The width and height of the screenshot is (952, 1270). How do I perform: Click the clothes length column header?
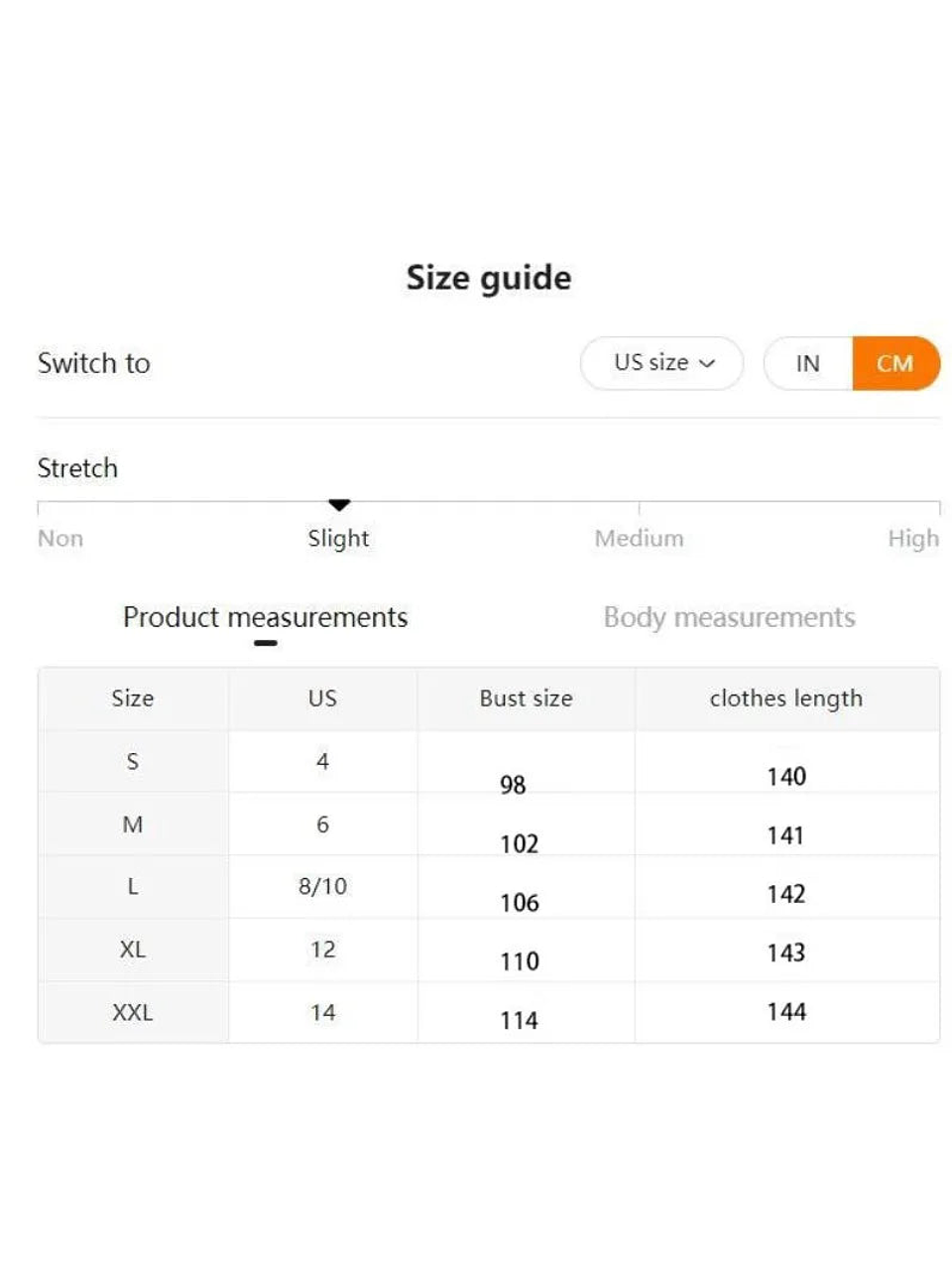click(x=785, y=698)
